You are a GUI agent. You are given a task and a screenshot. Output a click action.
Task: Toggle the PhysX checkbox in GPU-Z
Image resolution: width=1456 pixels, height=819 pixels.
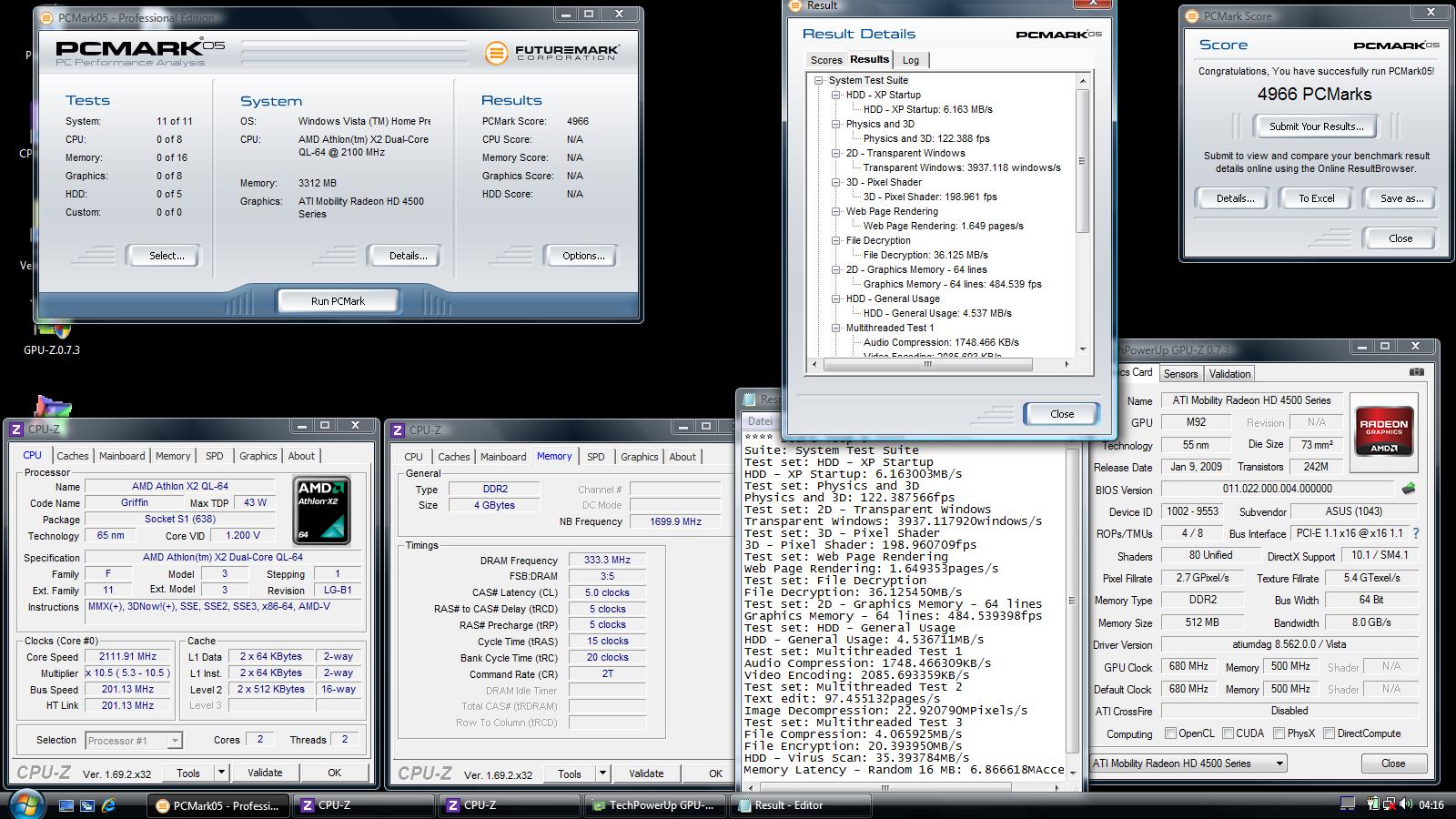point(1279,733)
